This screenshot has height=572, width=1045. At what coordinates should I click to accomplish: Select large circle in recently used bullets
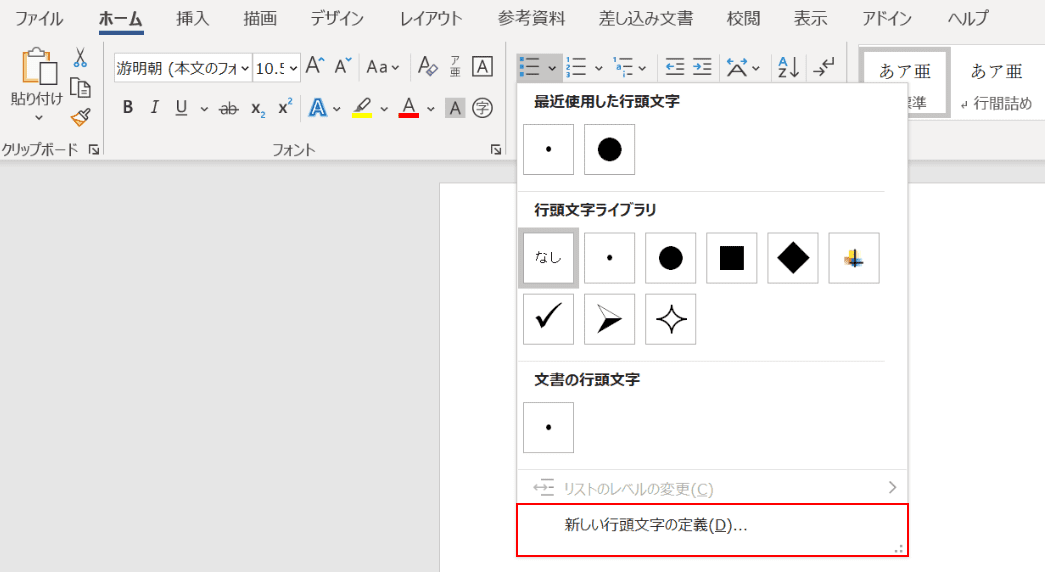coord(609,149)
